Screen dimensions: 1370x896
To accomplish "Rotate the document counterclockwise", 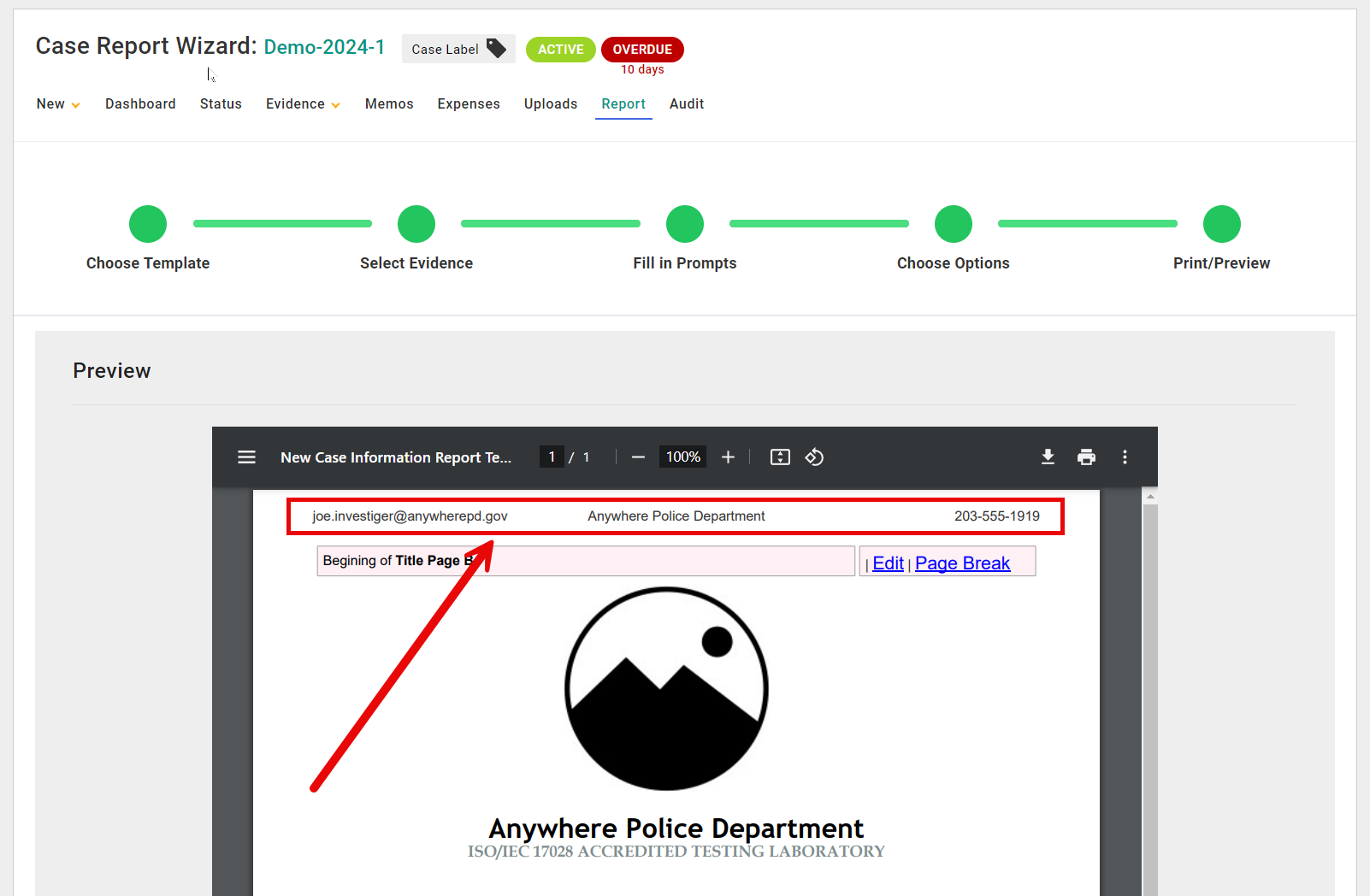I will [814, 457].
